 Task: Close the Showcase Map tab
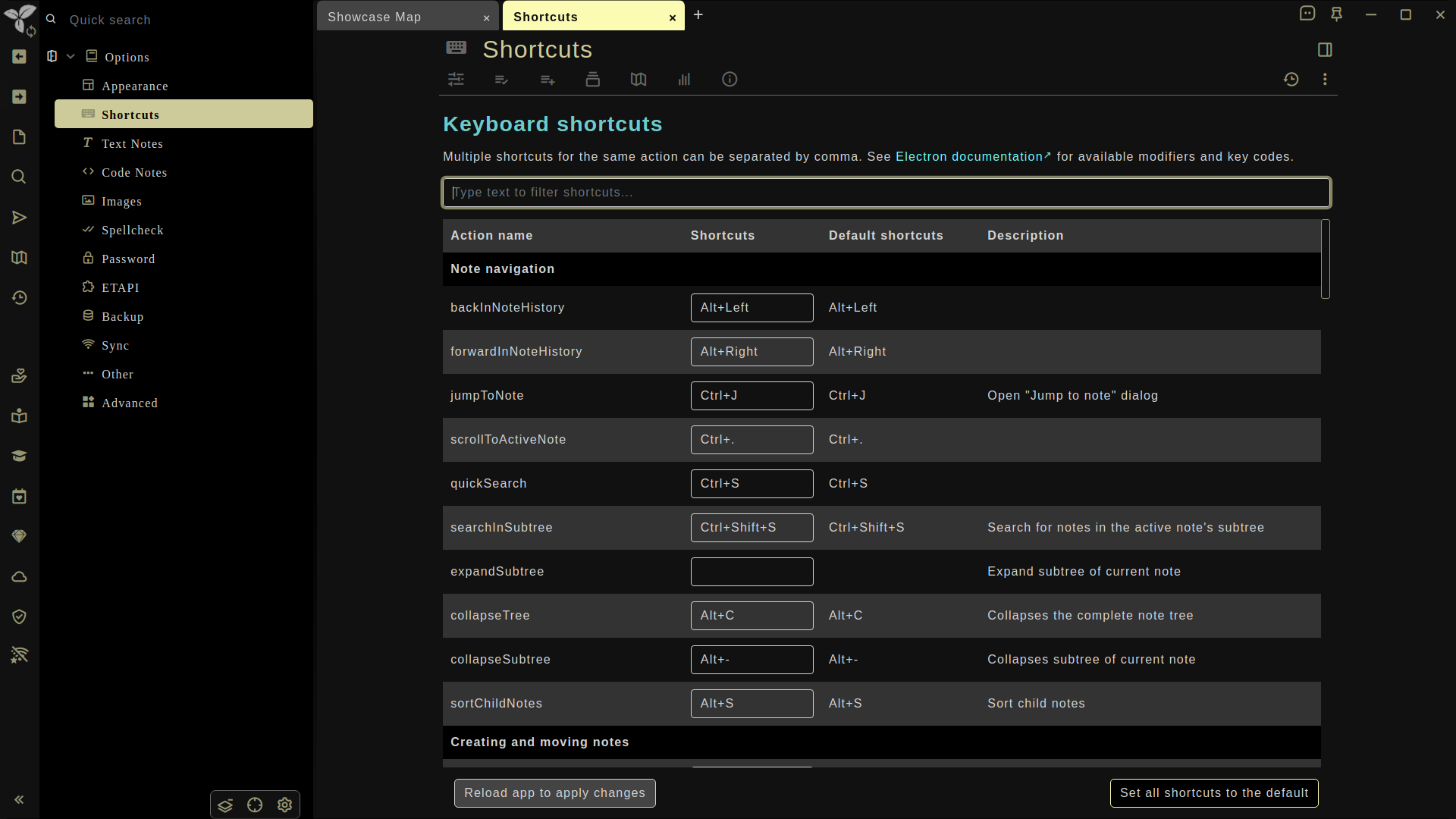coord(487,17)
